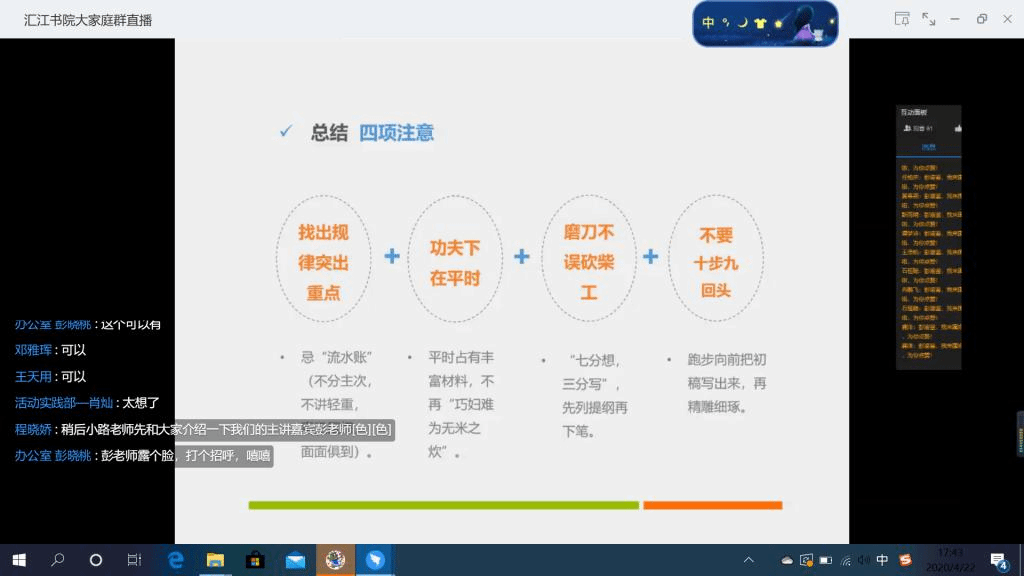Open DingTalk from the Windows taskbar

(375, 560)
